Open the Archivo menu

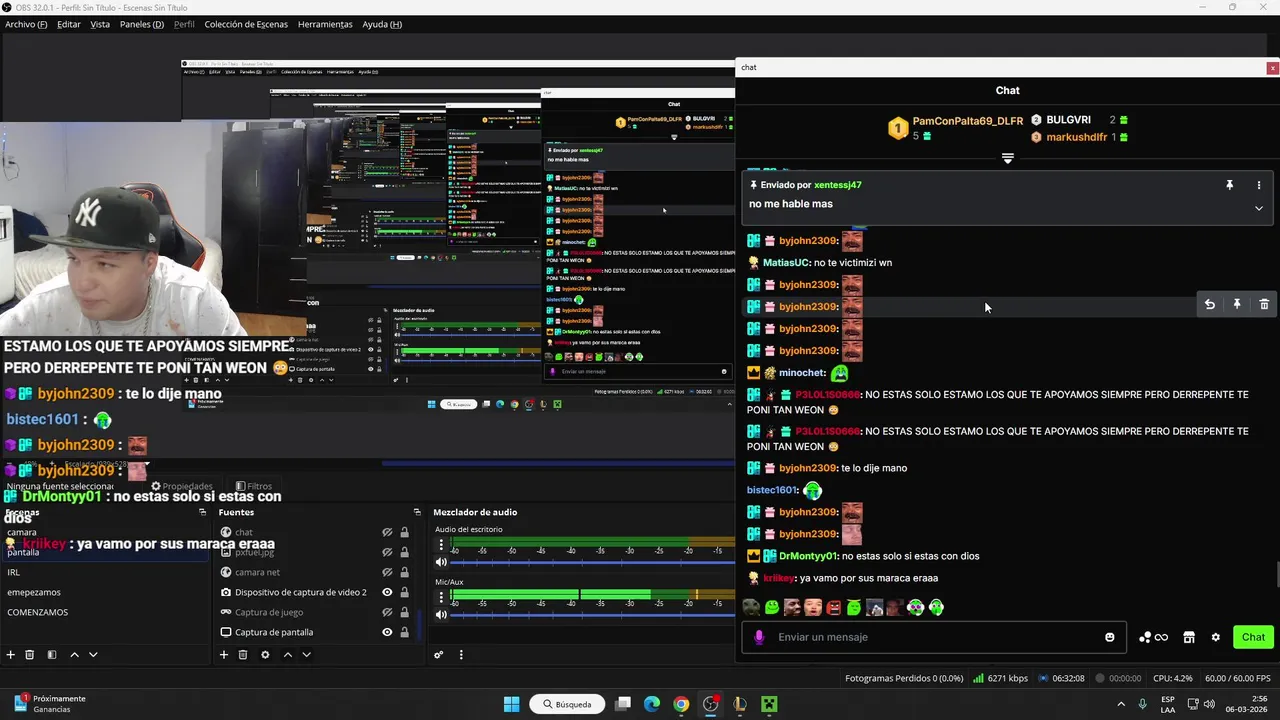(x=26, y=24)
